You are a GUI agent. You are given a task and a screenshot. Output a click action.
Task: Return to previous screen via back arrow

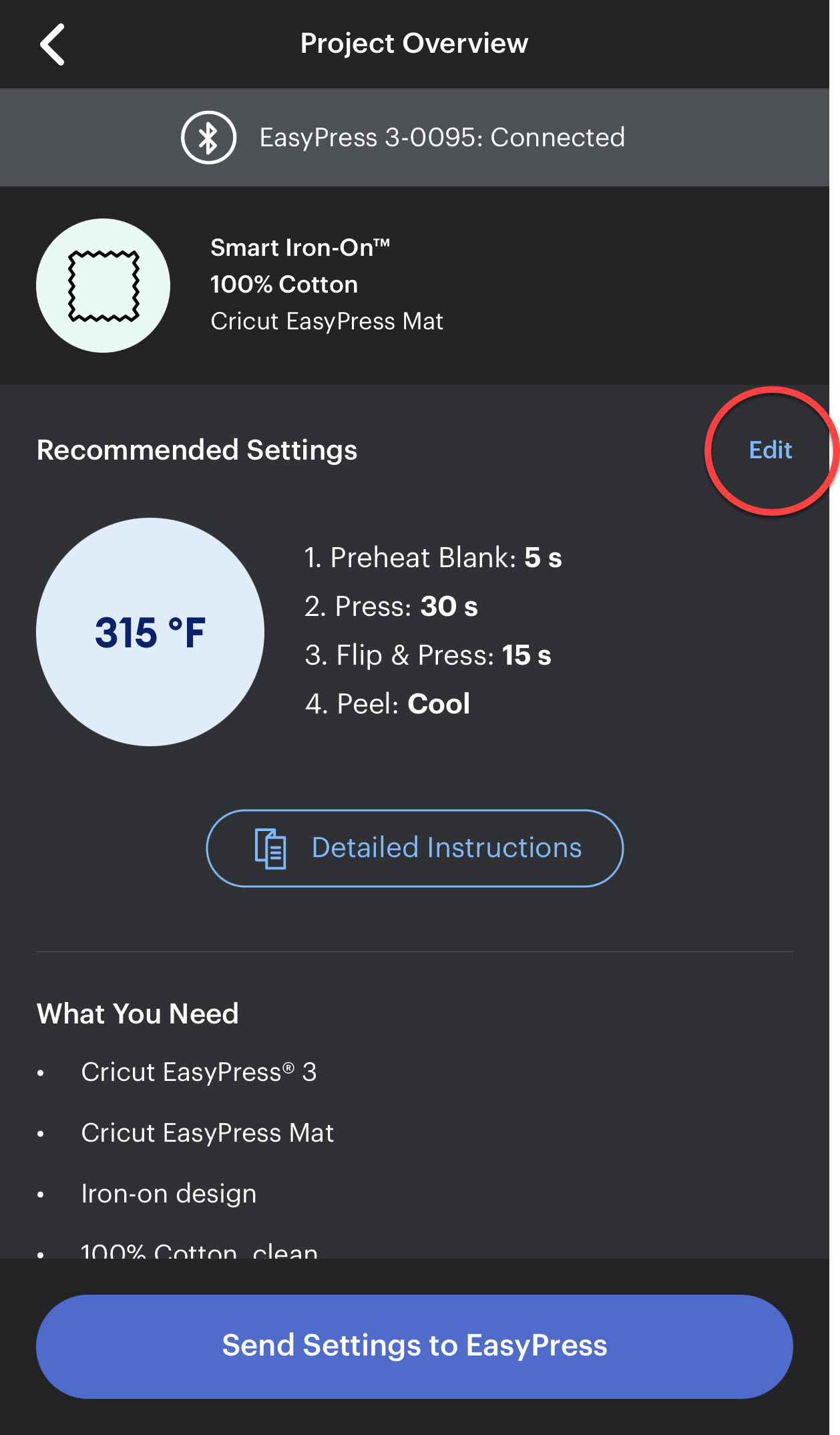click(x=52, y=43)
